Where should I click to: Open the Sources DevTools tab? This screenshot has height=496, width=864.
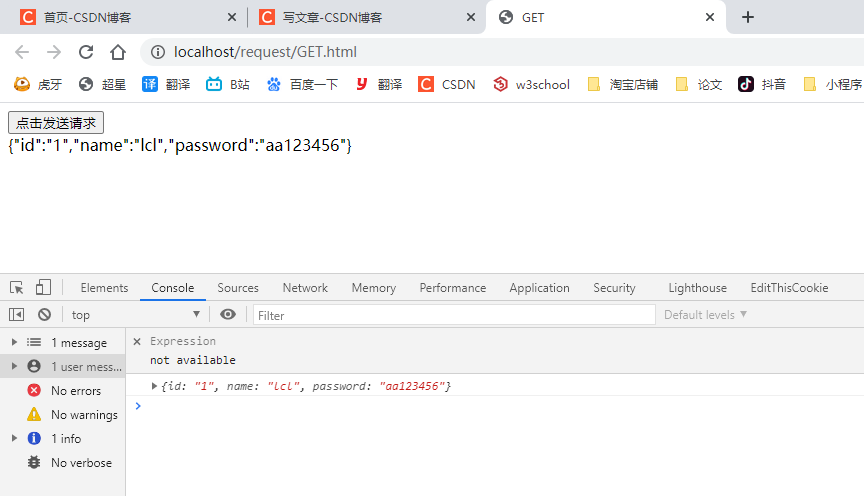pyautogui.click(x=238, y=288)
